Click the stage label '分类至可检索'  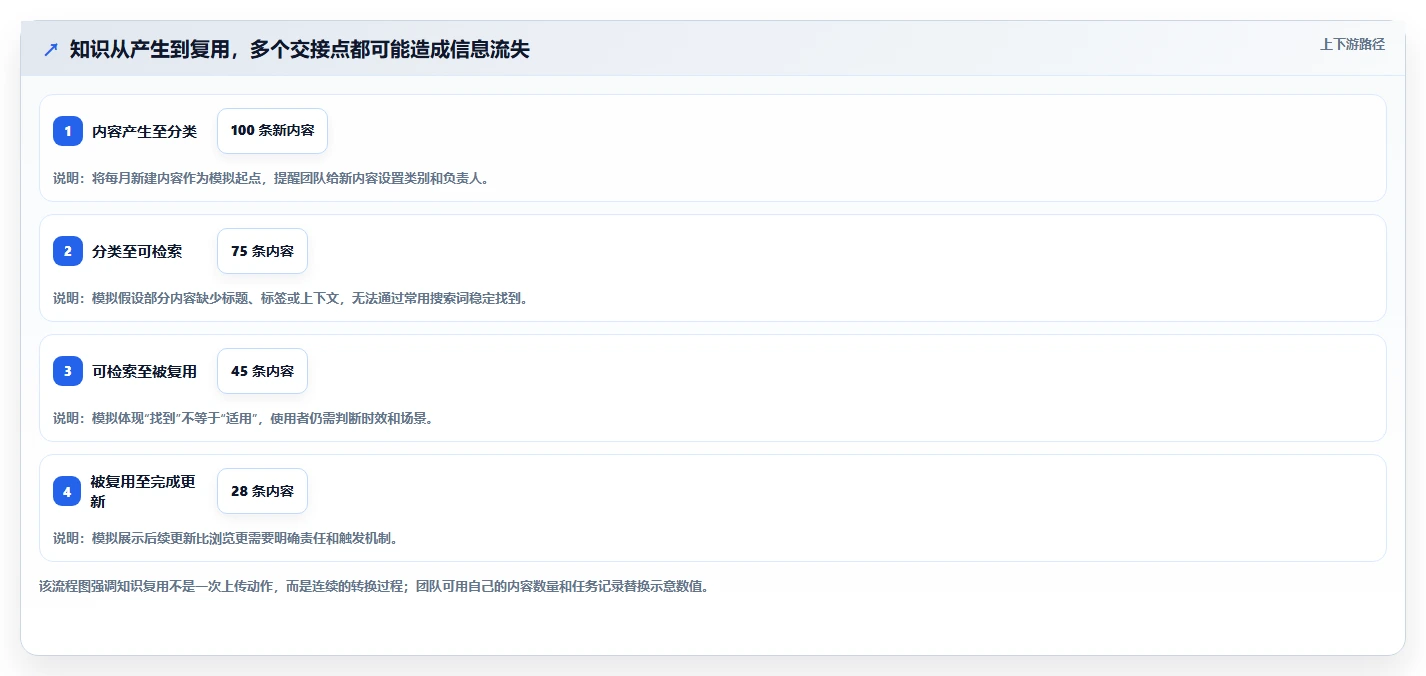pyautogui.click(x=137, y=251)
